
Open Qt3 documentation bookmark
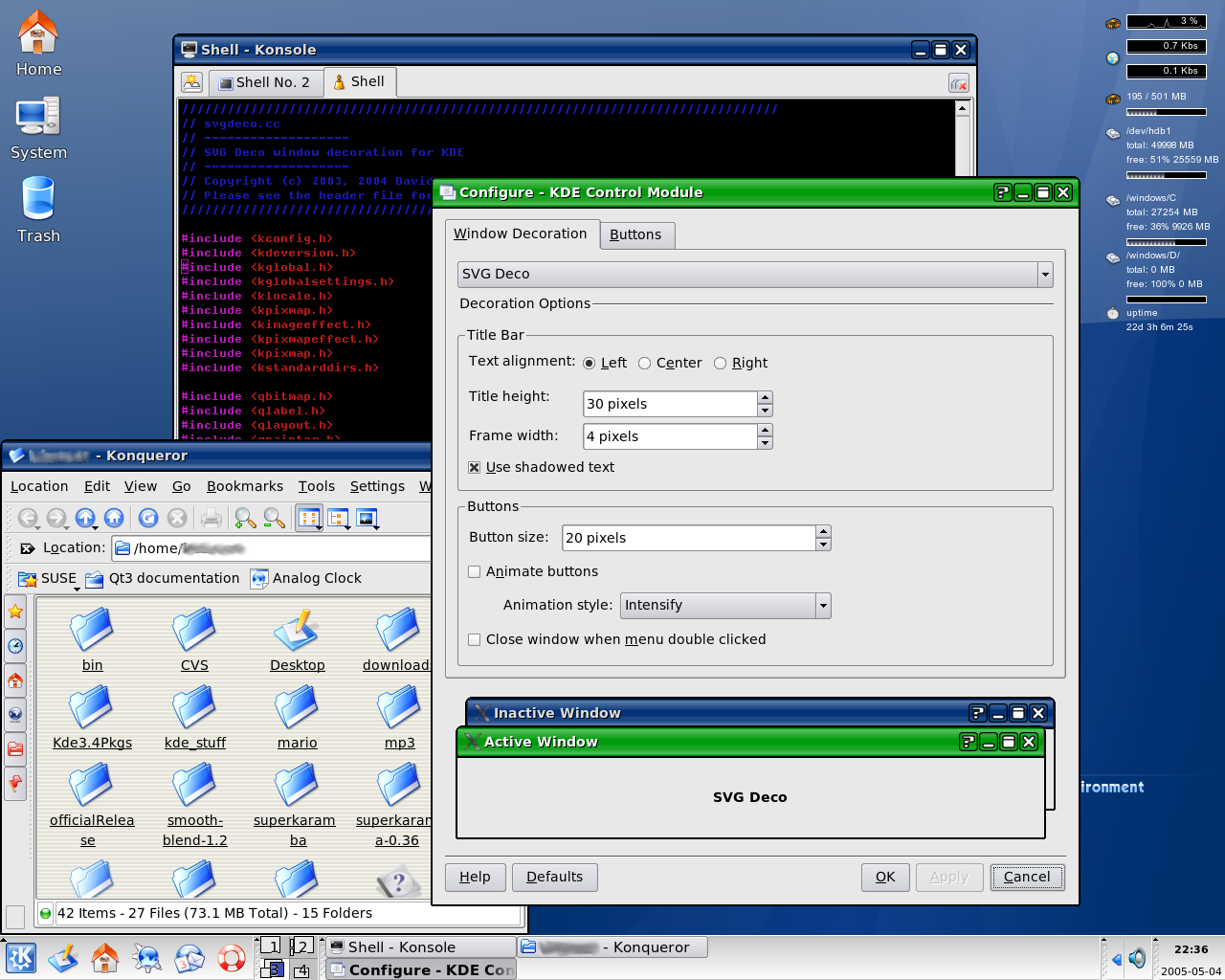(x=163, y=579)
